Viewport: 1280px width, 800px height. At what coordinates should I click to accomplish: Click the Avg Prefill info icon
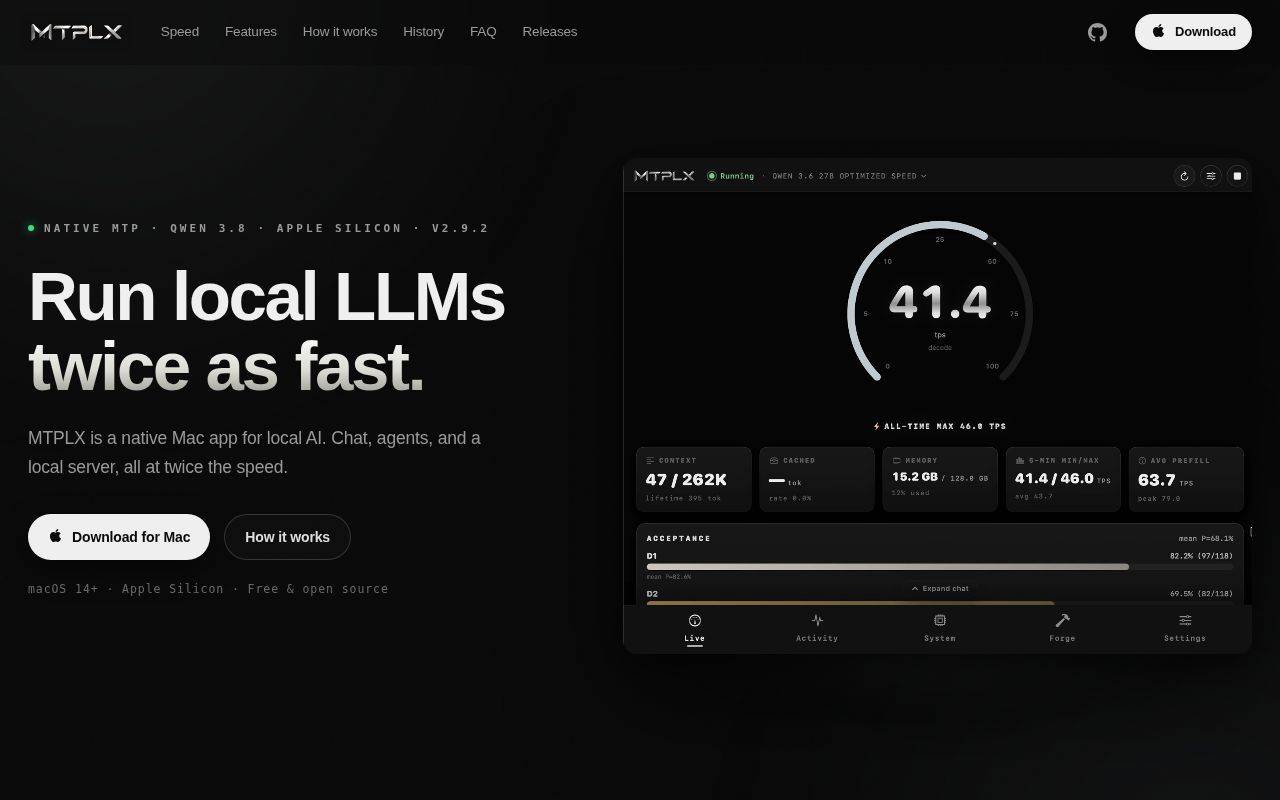click(1142, 461)
